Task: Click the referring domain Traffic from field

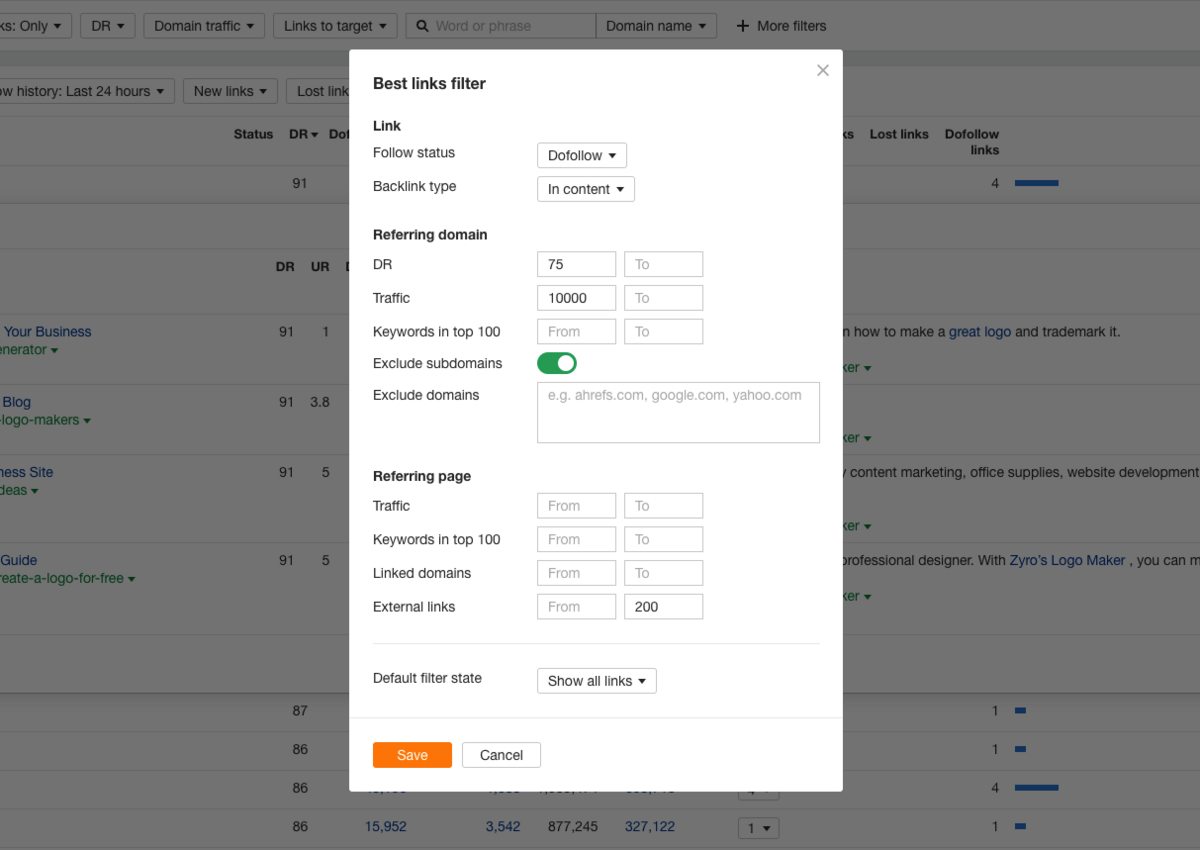Action: tap(576, 298)
